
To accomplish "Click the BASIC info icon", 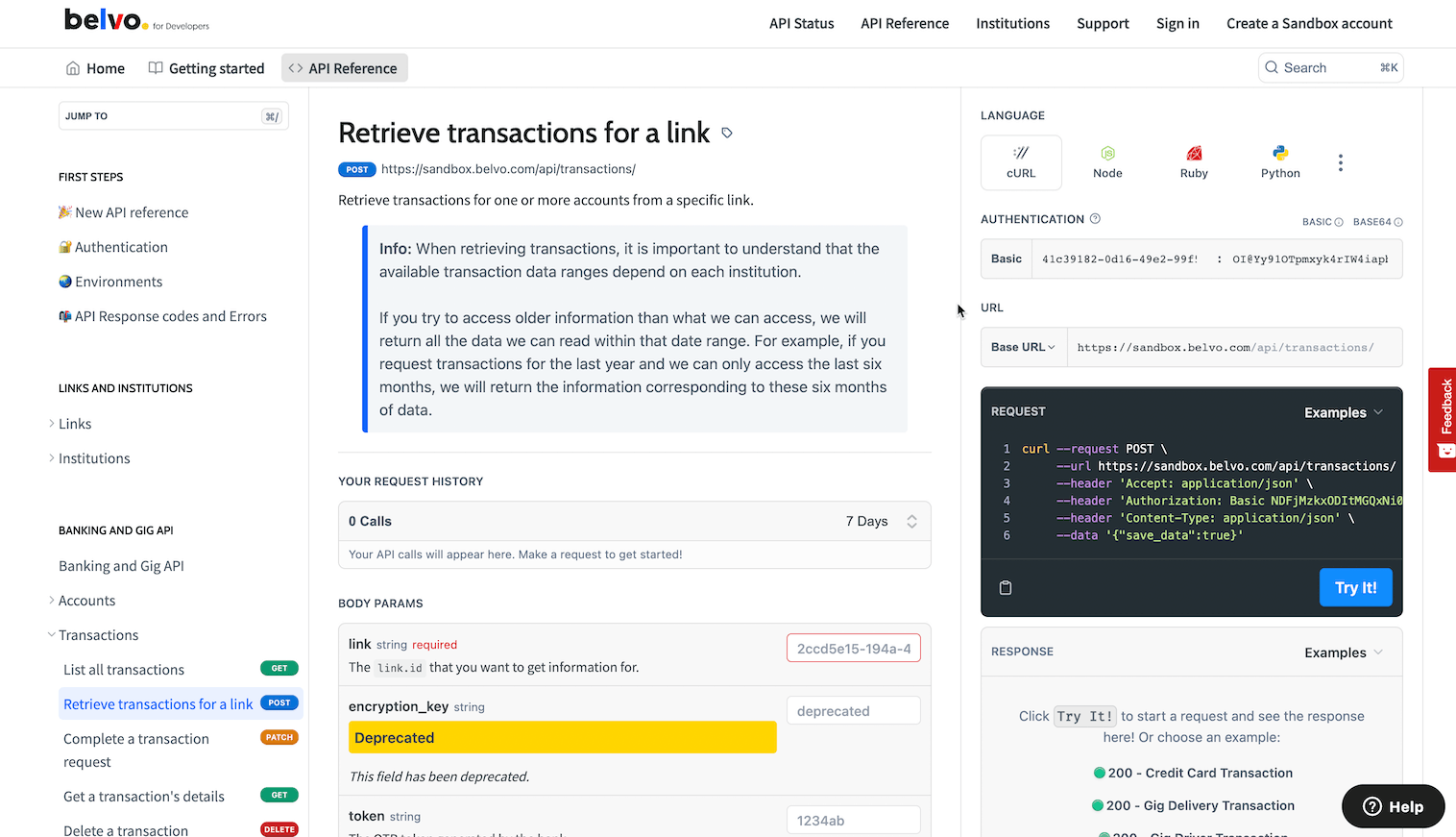I will tap(1339, 222).
